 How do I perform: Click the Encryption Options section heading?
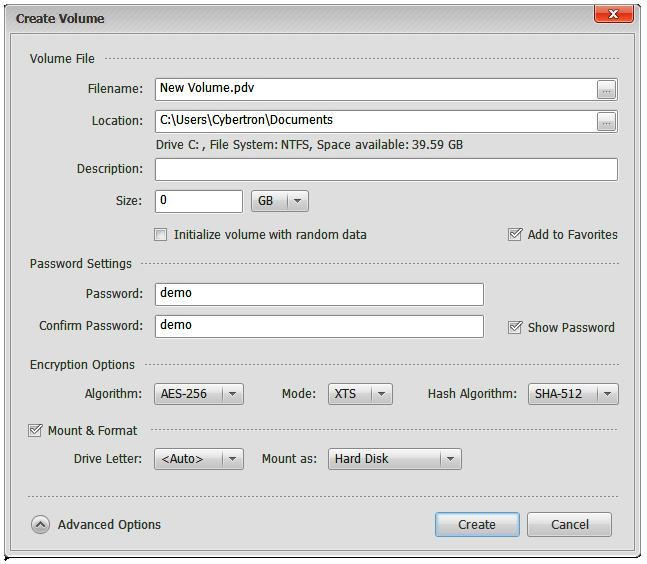[x=83, y=365]
